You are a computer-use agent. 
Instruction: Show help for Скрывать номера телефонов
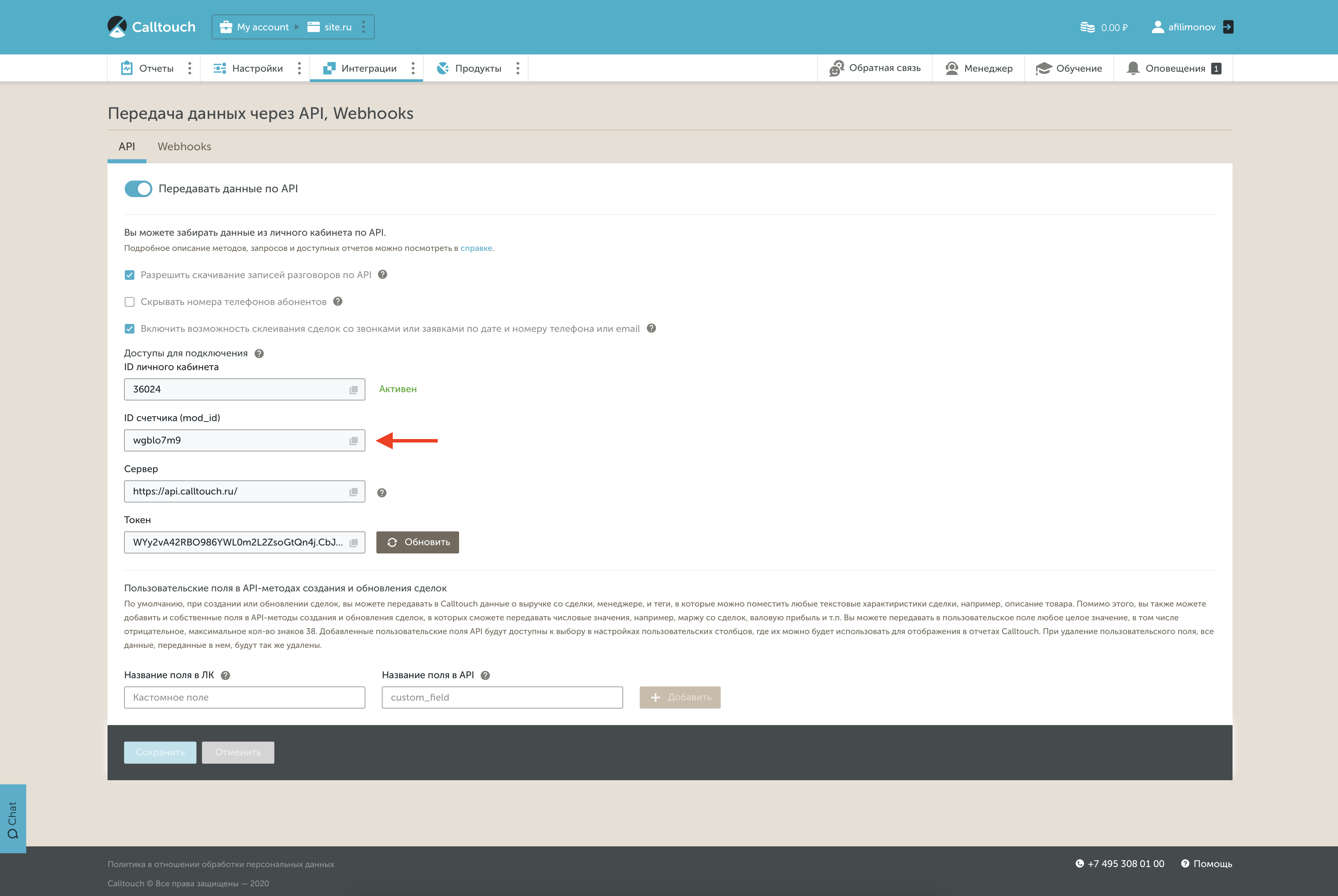click(x=338, y=301)
